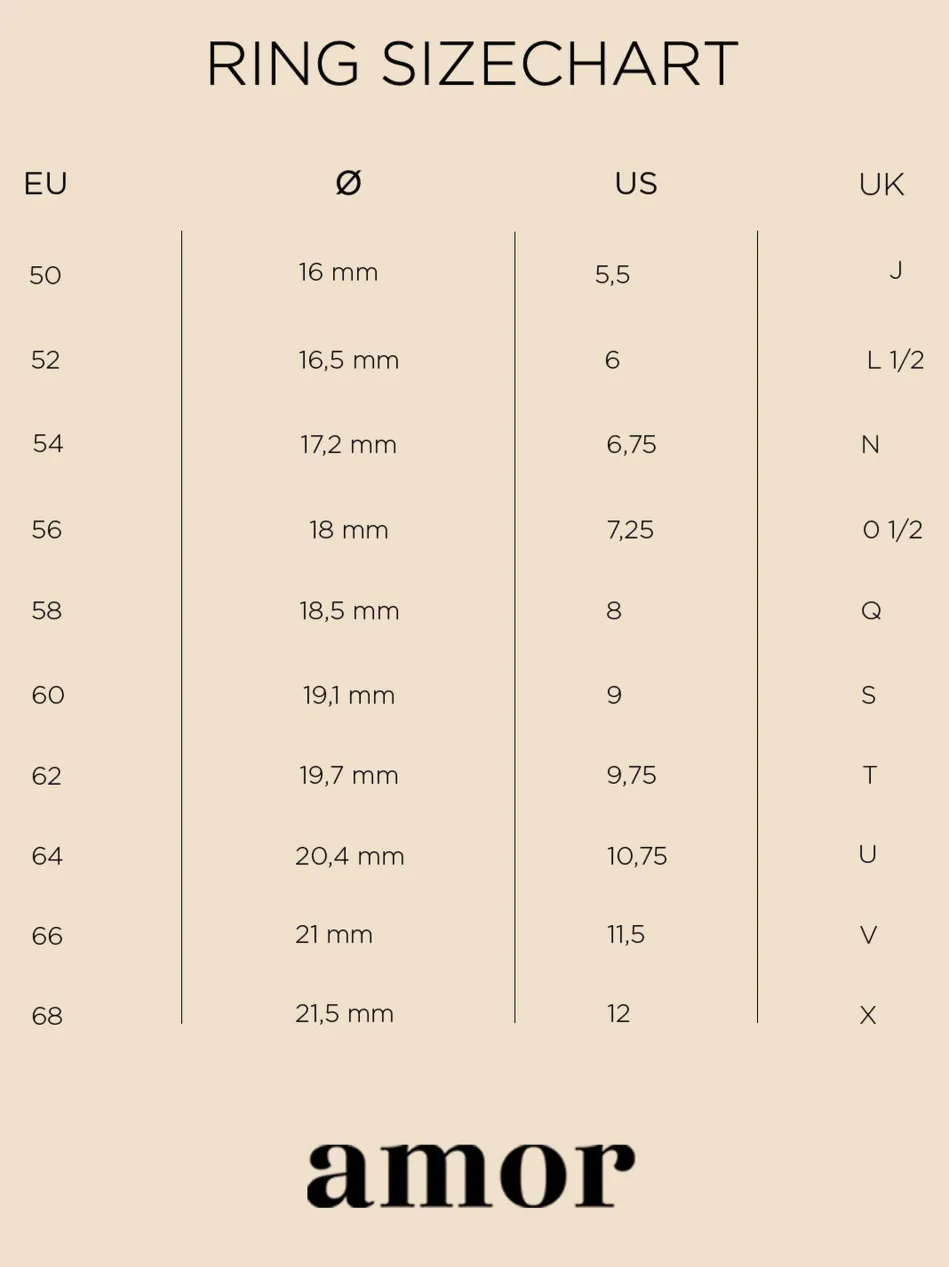Click EU size 66
The image size is (949, 1267).
(x=47, y=936)
